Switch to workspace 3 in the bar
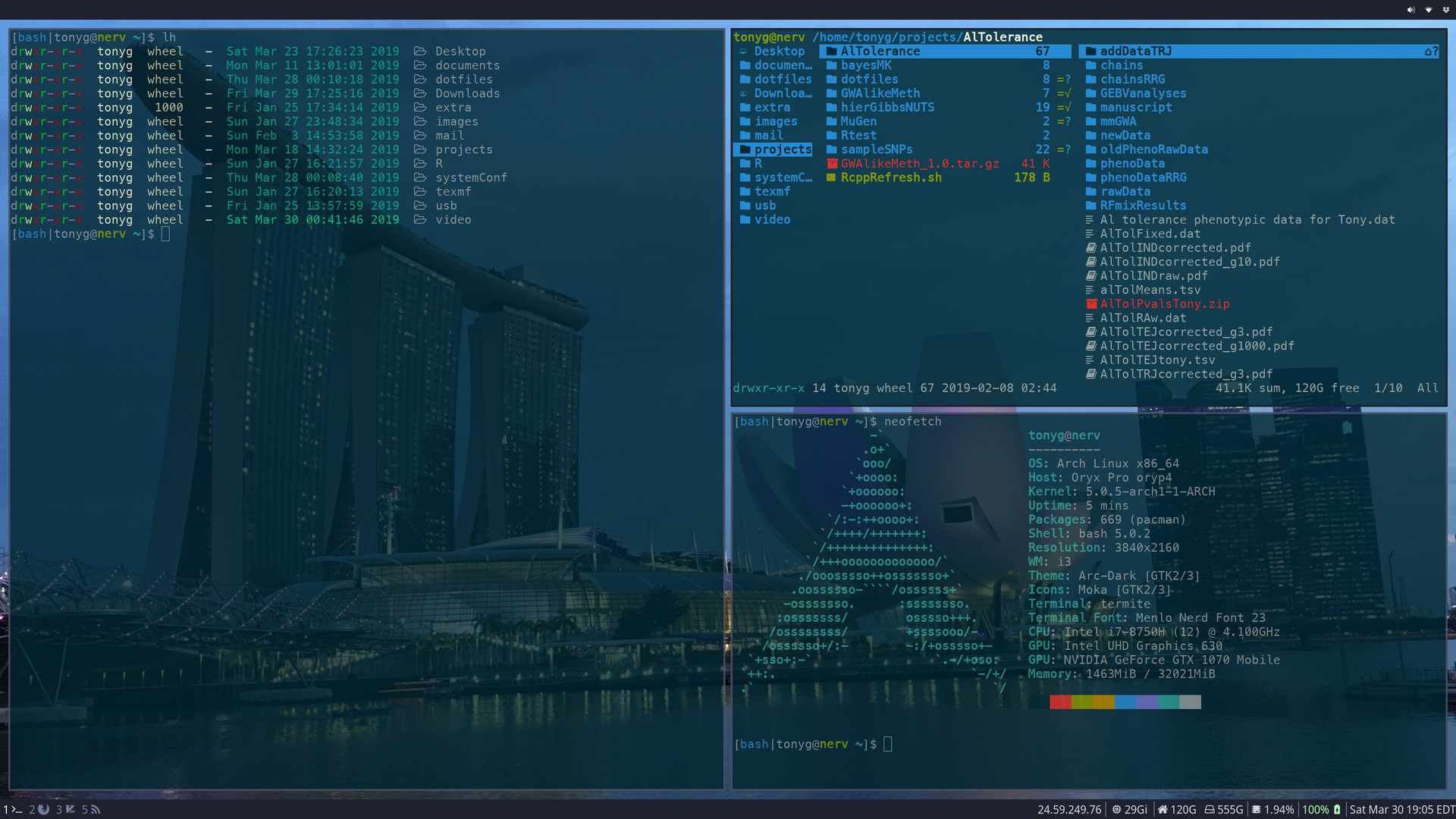The height and width of the screenshot is (819, 1456). point(65,809)
